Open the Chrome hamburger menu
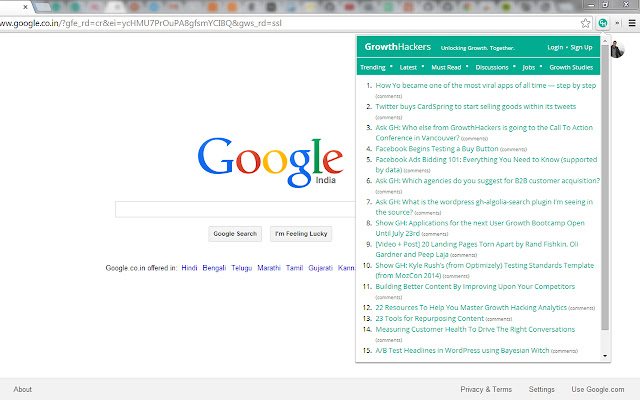The image size is (640, 400). pos(631,21)
